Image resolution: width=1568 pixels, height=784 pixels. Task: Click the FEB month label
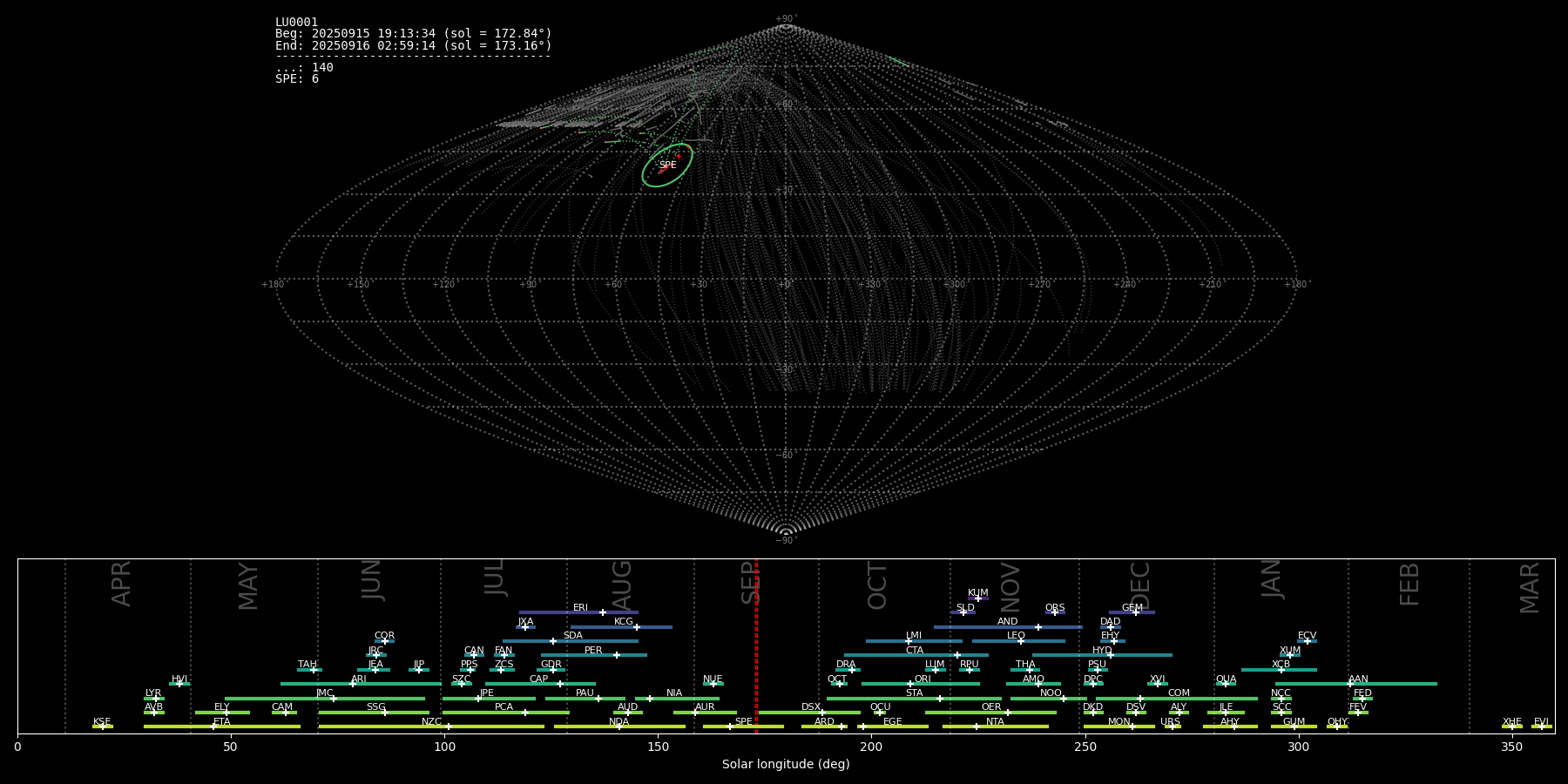[1409, 585]
